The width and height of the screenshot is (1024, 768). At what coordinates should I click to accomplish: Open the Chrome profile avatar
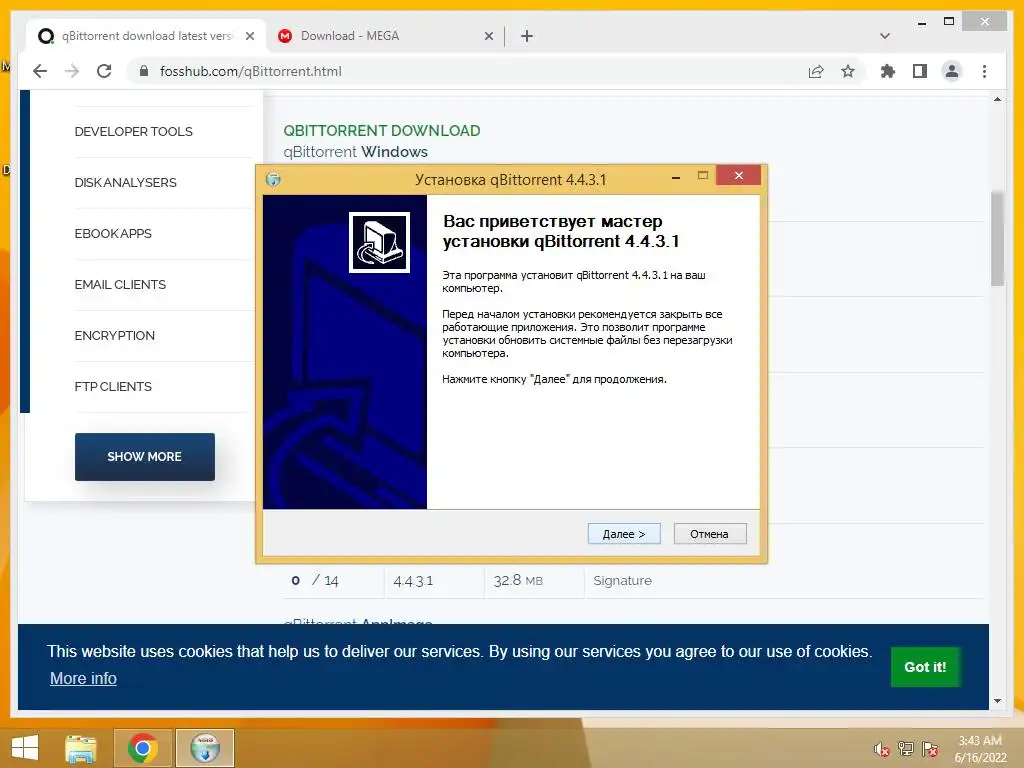coord(952,71)
